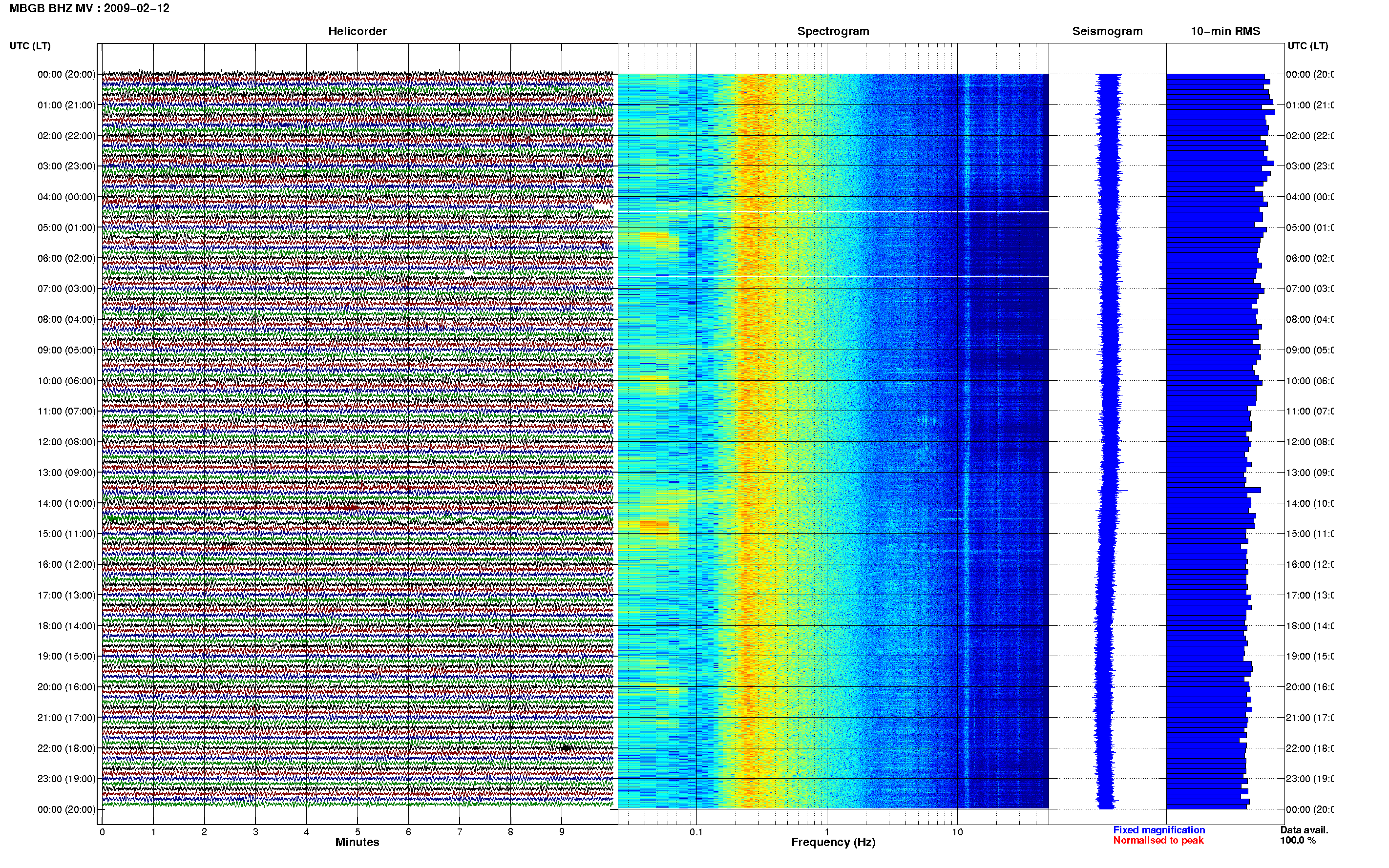Click the '0.1' frequency tick label
This screenshot has width=1389, height=868.
click(x=696, y=832)
